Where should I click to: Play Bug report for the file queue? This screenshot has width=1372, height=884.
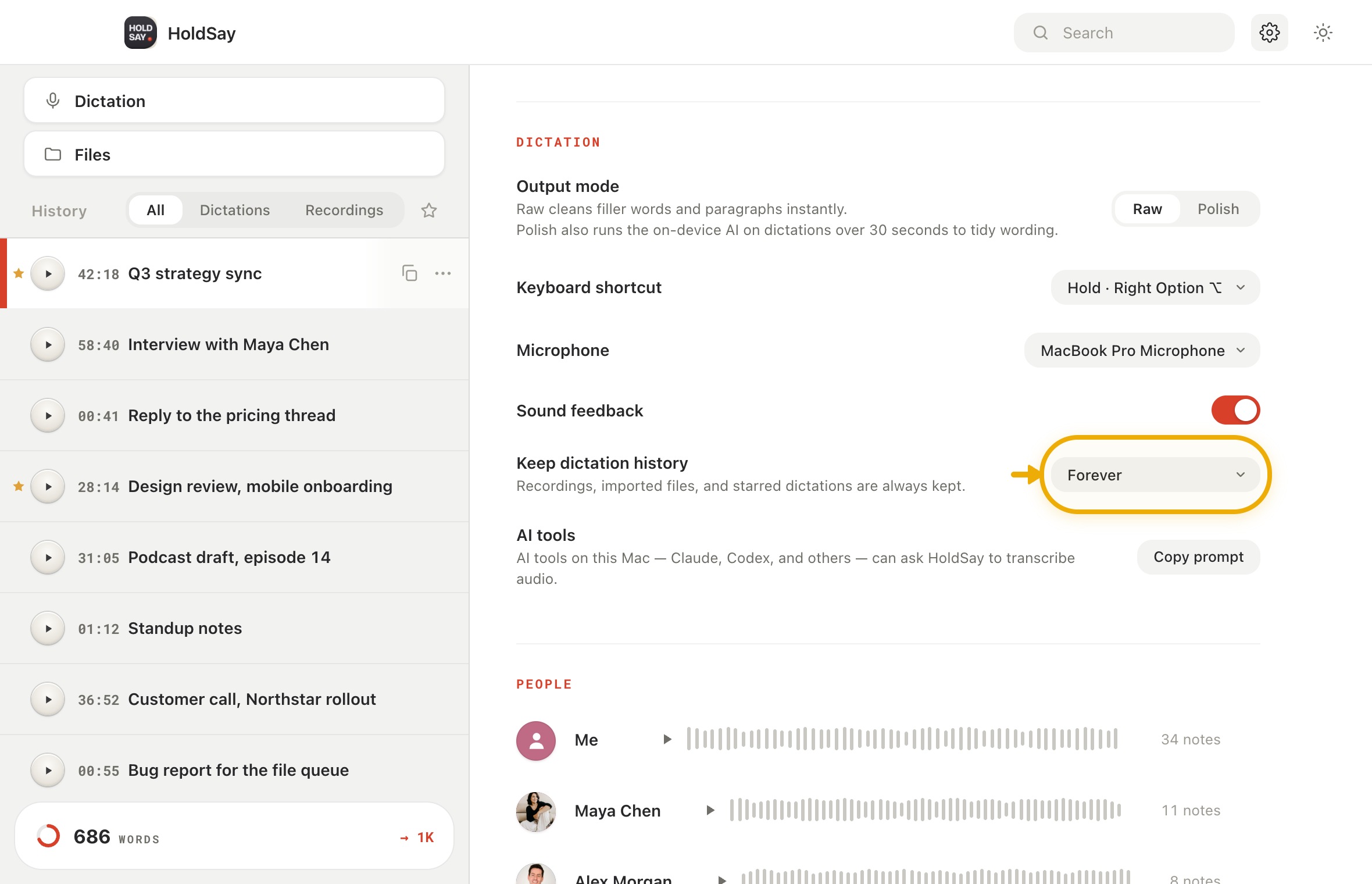pyautogui.click(x=48, y=770)
